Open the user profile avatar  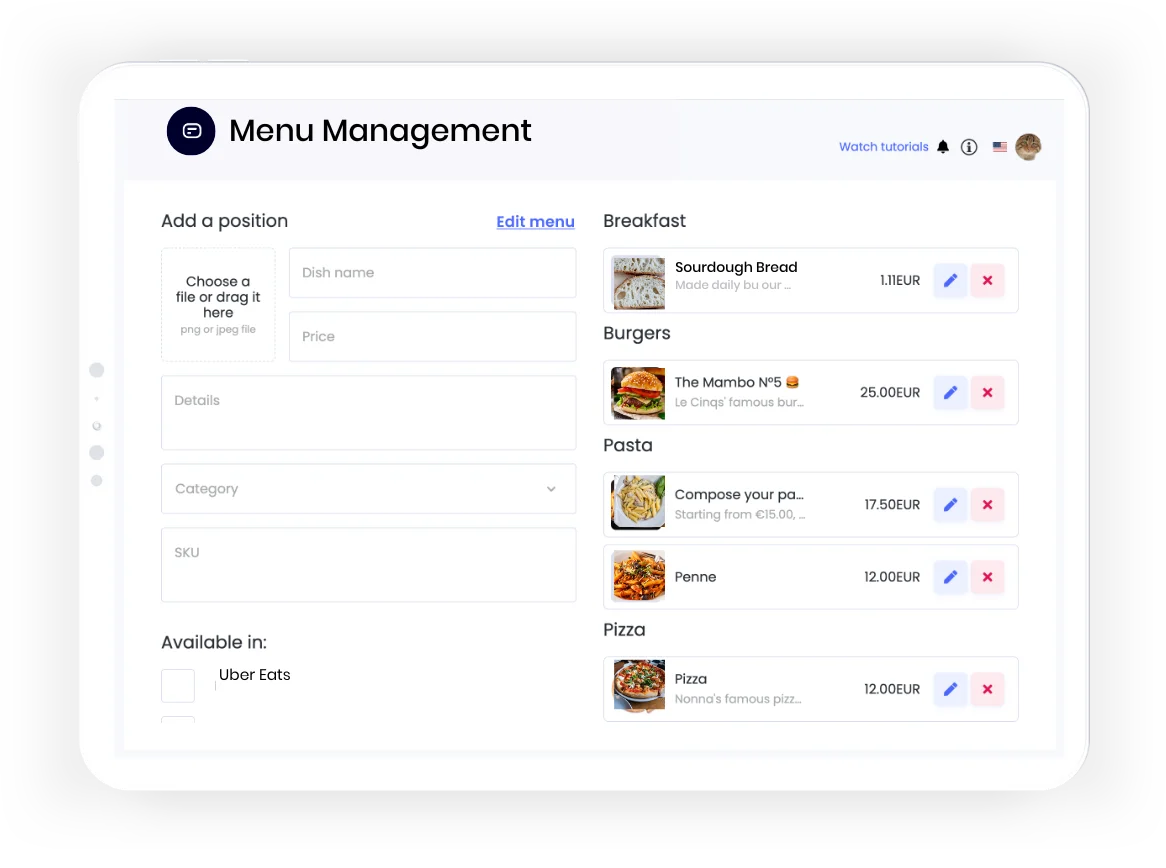pos(1028,147)
